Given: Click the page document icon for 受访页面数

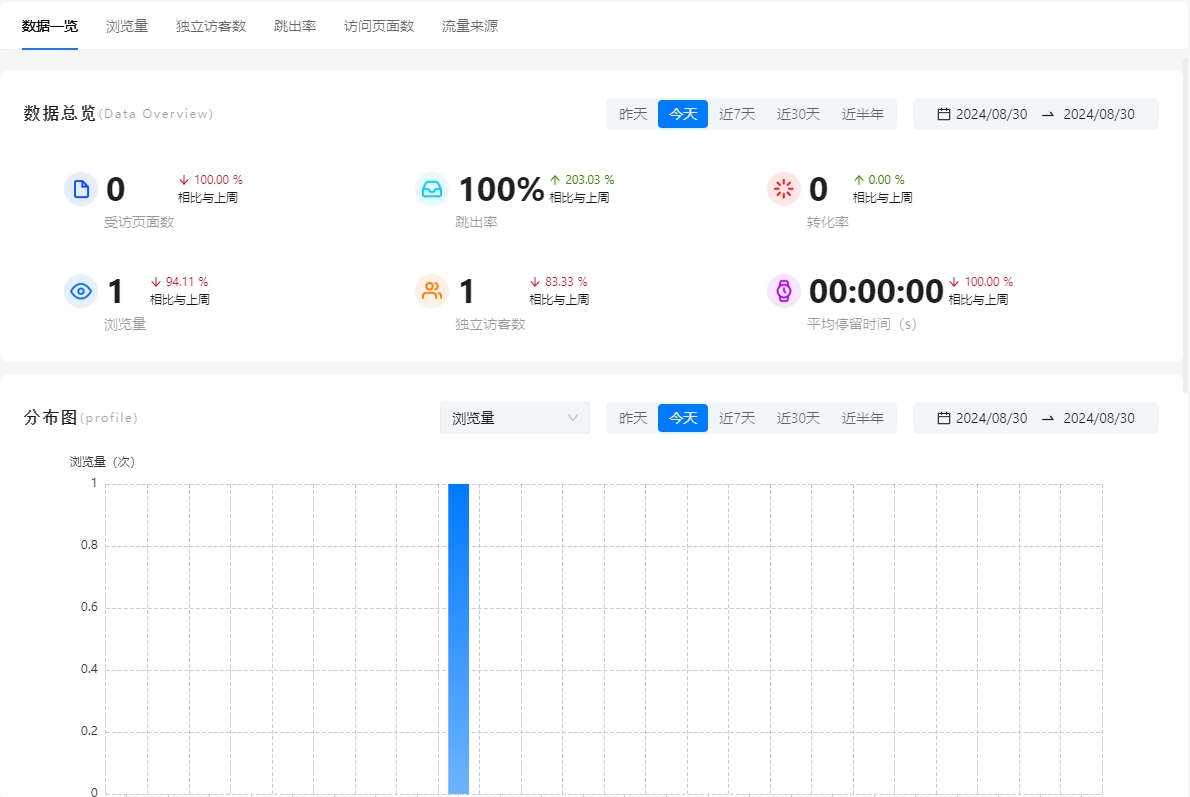Looking at the screenshot, I should point(81,189).
